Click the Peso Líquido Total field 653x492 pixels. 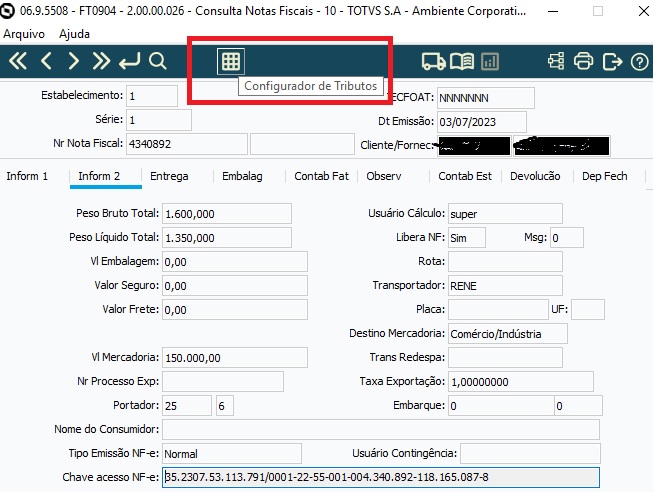click(x=227, y=238)
